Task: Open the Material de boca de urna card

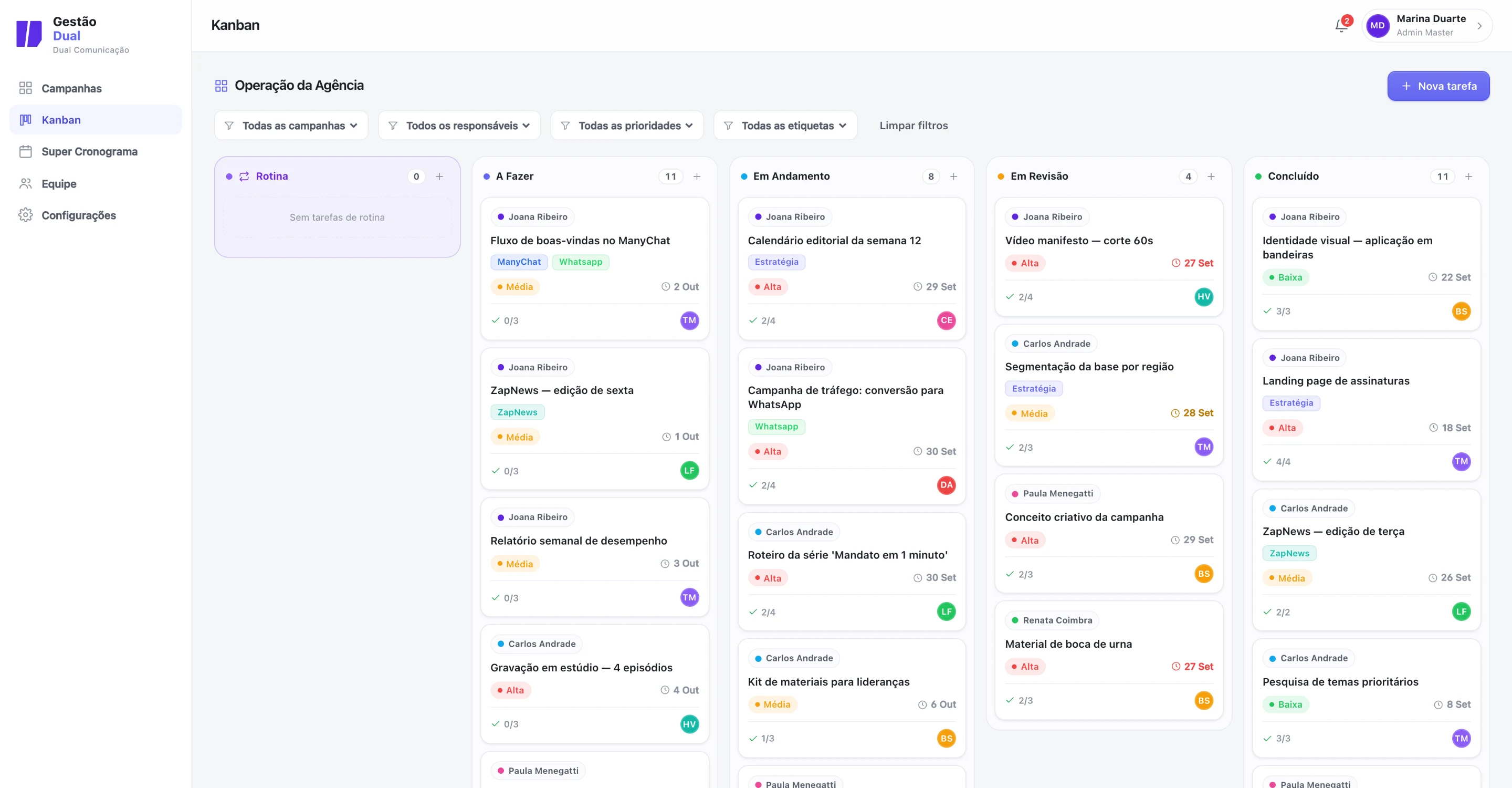Action: click(1109, 660)
